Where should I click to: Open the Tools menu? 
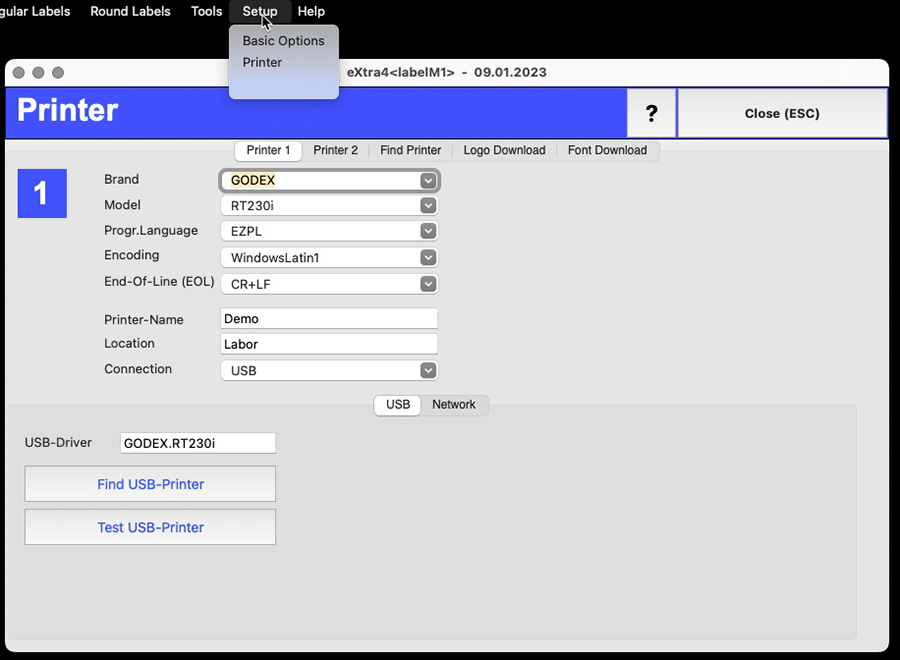click(206, 11)
